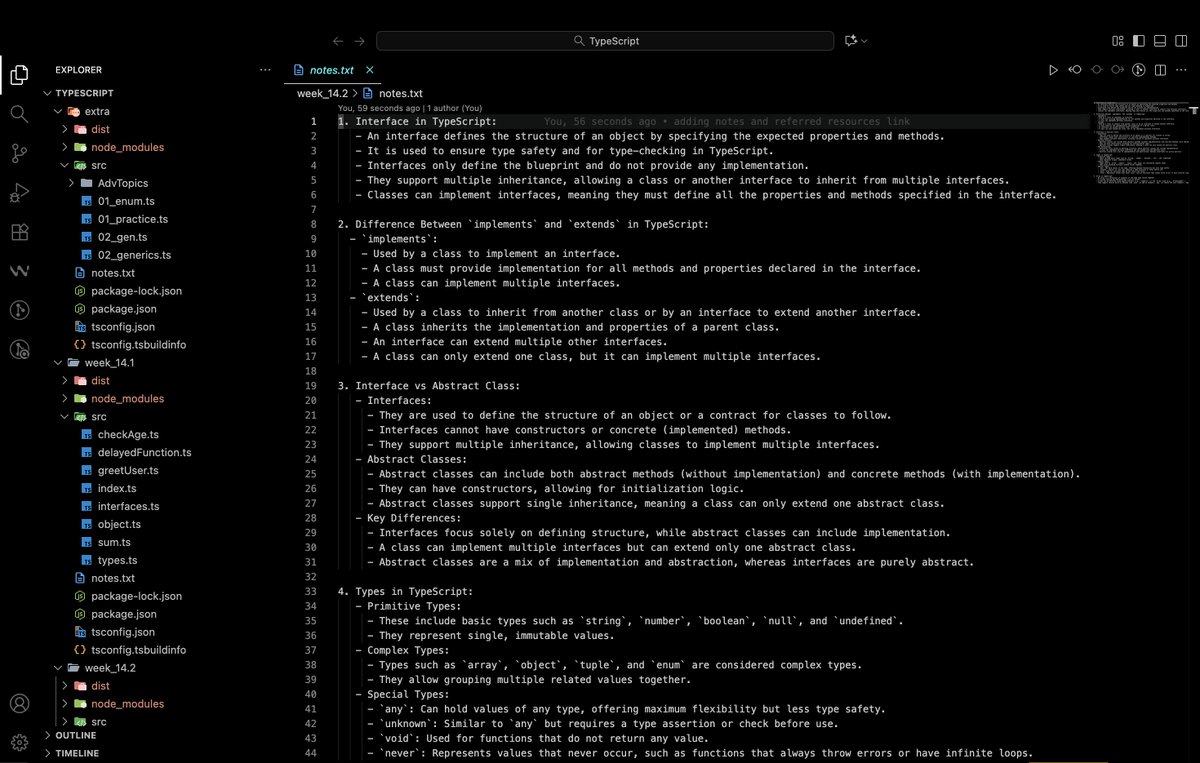Collapse the TYPESCRIPT root folder
Viewport: 1200px width, 763px height.
click(47, 92)
